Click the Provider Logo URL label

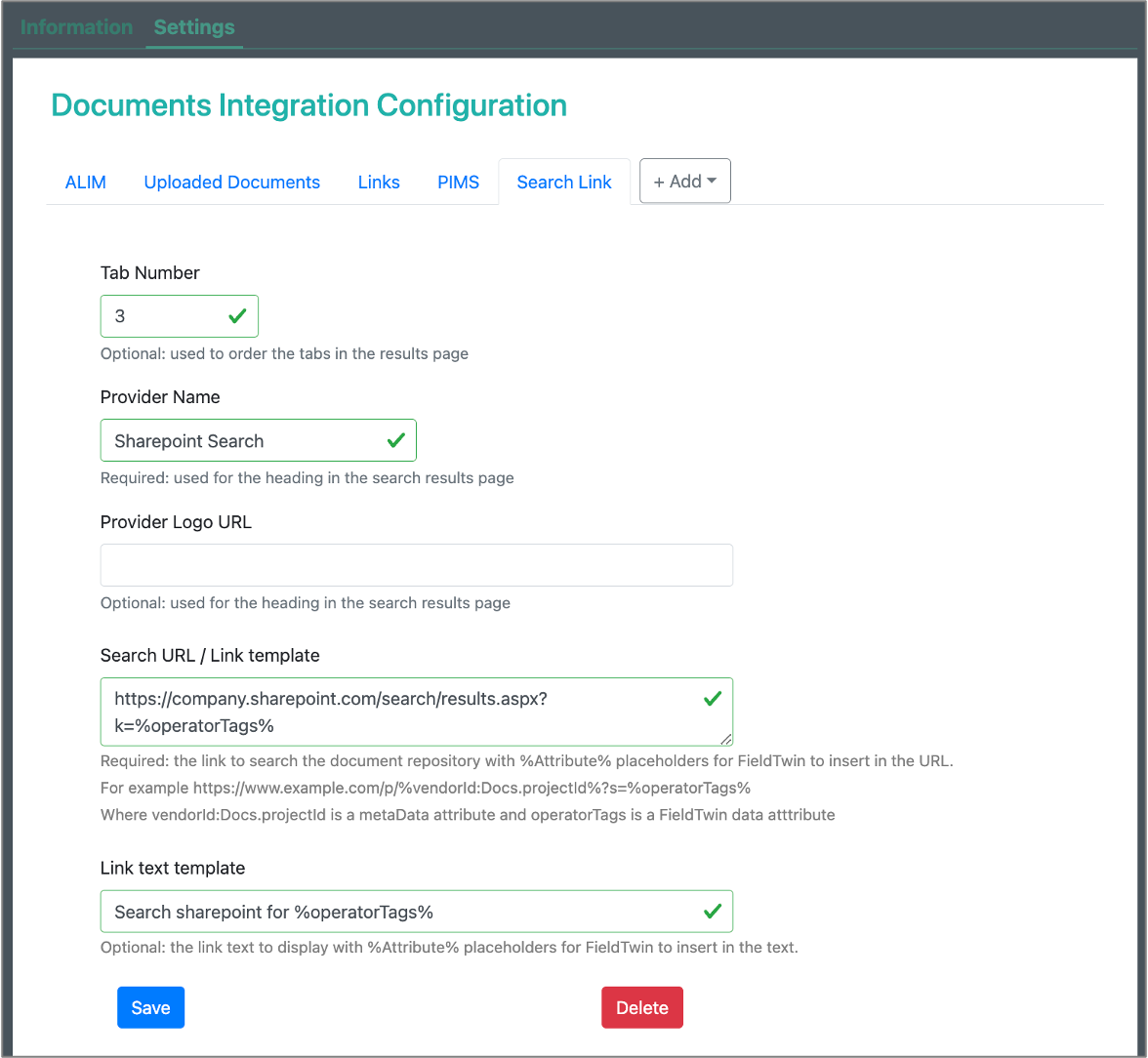click(x=176, y=522)
